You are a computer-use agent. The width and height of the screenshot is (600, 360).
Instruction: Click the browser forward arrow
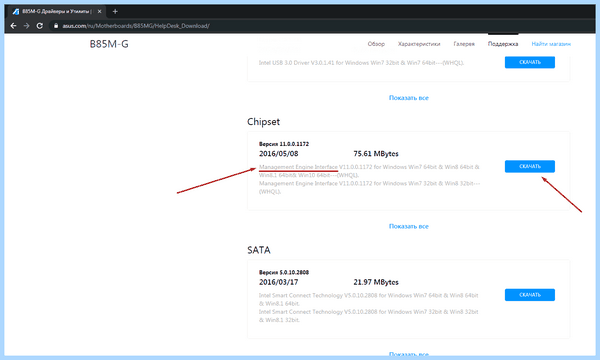coord(26,26)
